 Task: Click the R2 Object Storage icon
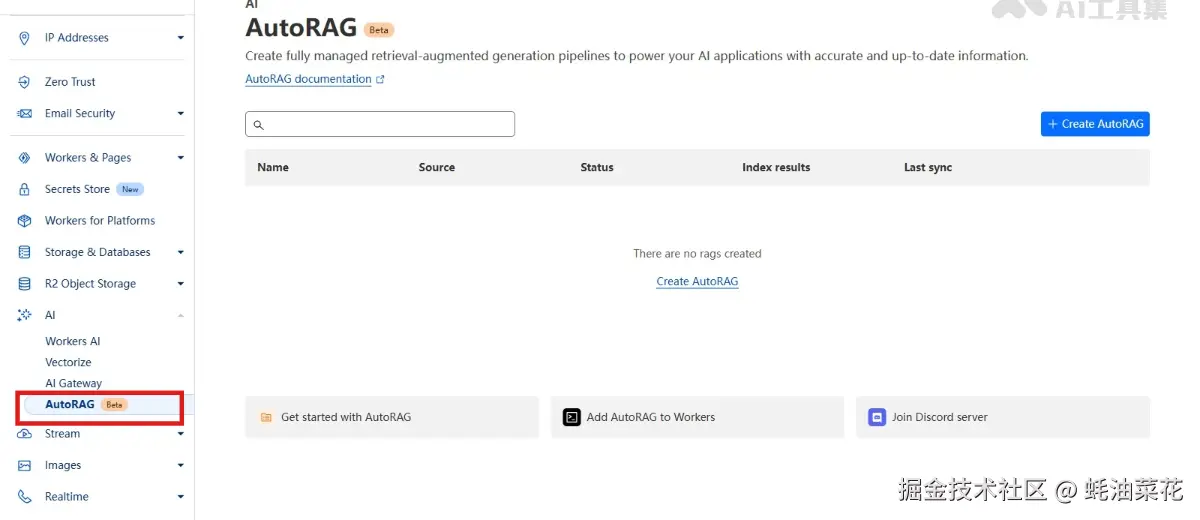[25, 284]
